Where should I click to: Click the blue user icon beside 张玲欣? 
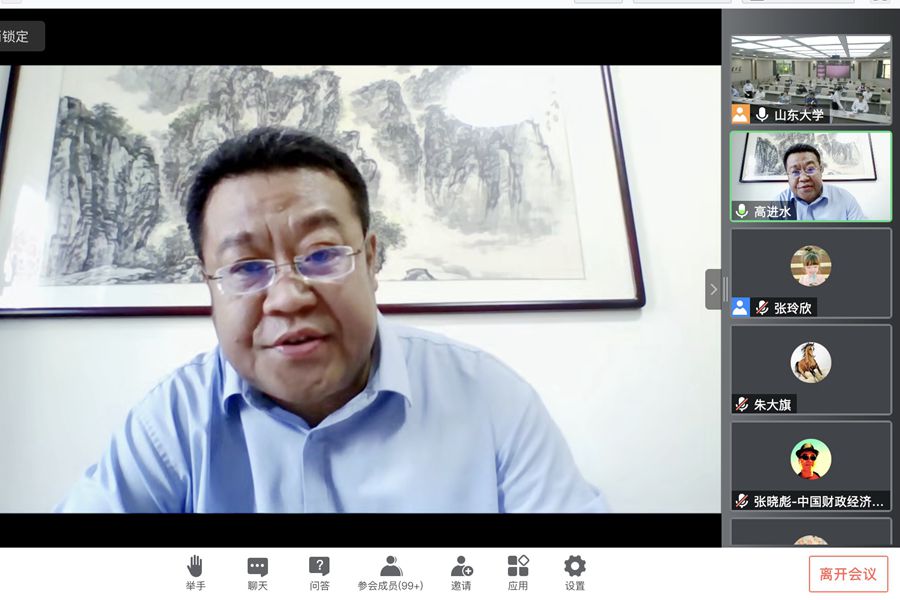(x=740, y=308)
